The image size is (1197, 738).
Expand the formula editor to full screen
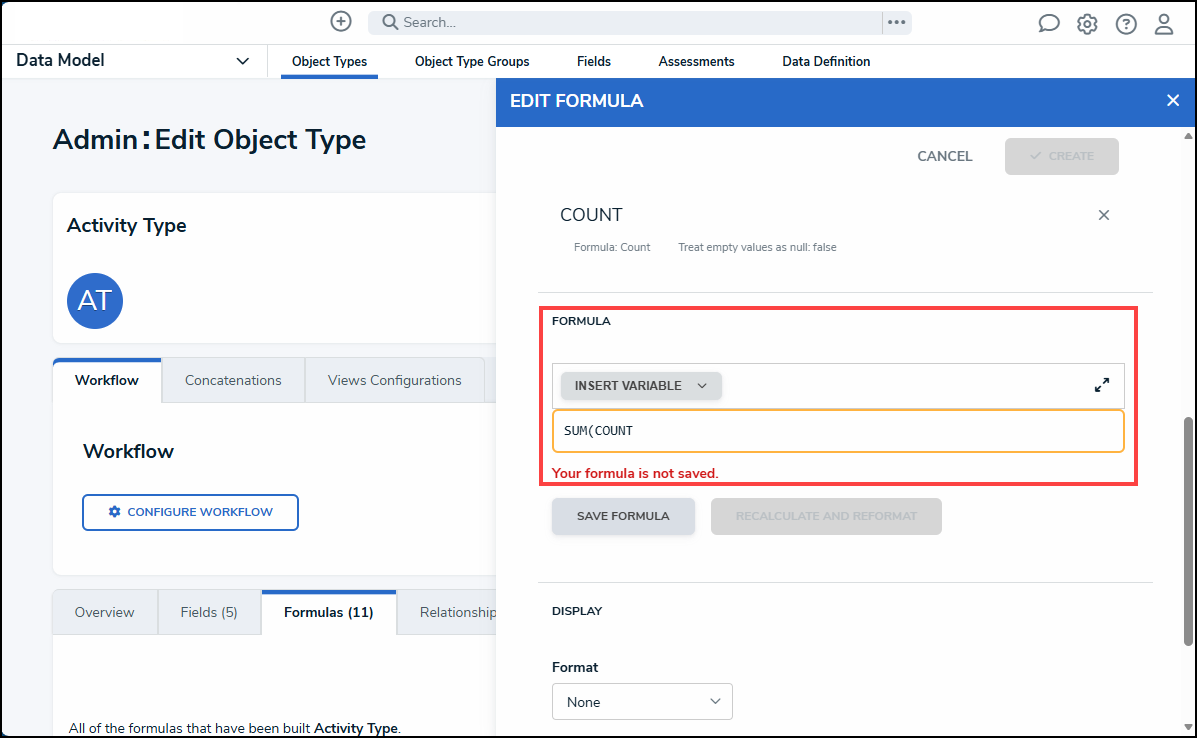[x=1102, y=385]
